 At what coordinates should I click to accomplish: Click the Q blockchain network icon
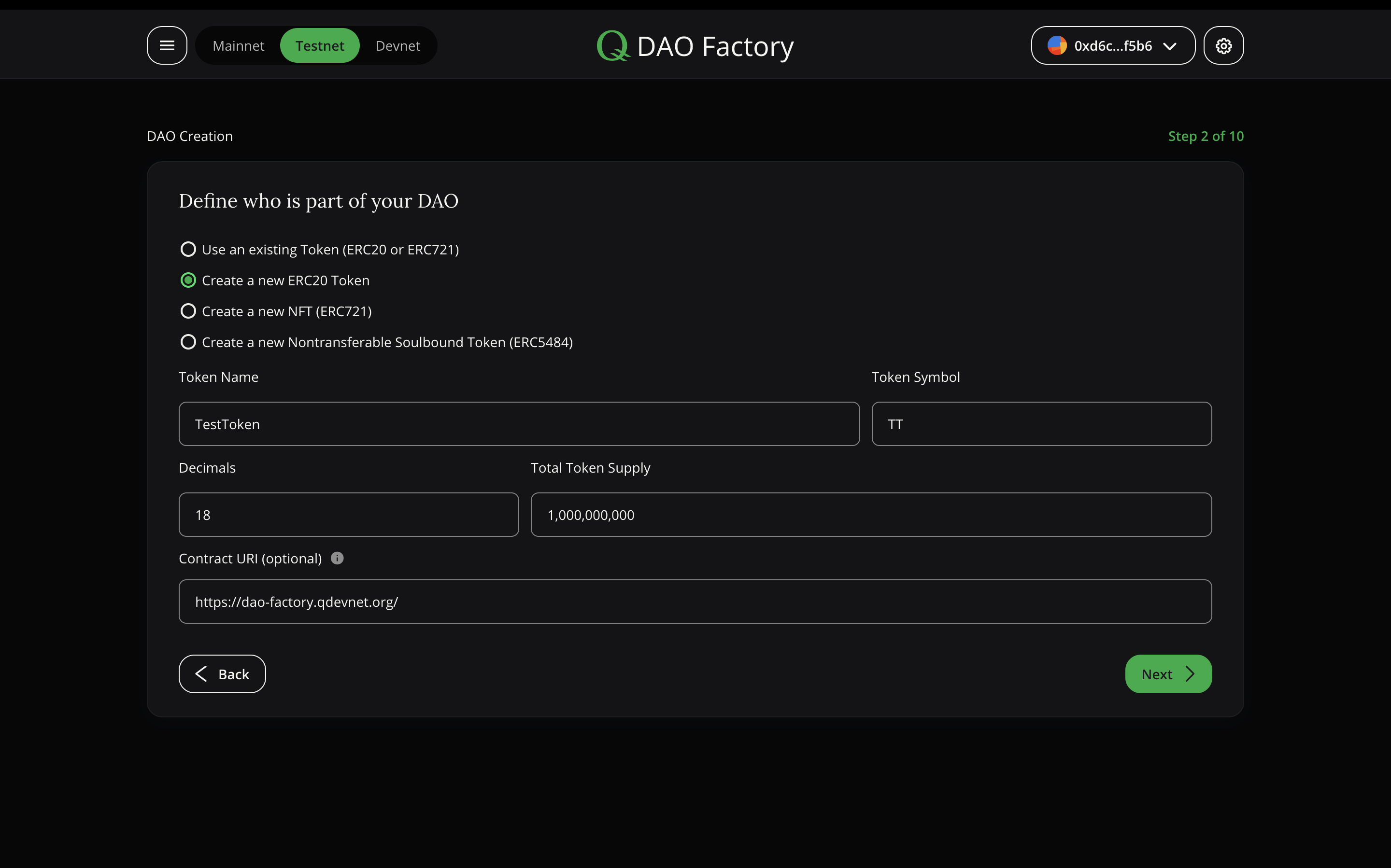(612, 45)
